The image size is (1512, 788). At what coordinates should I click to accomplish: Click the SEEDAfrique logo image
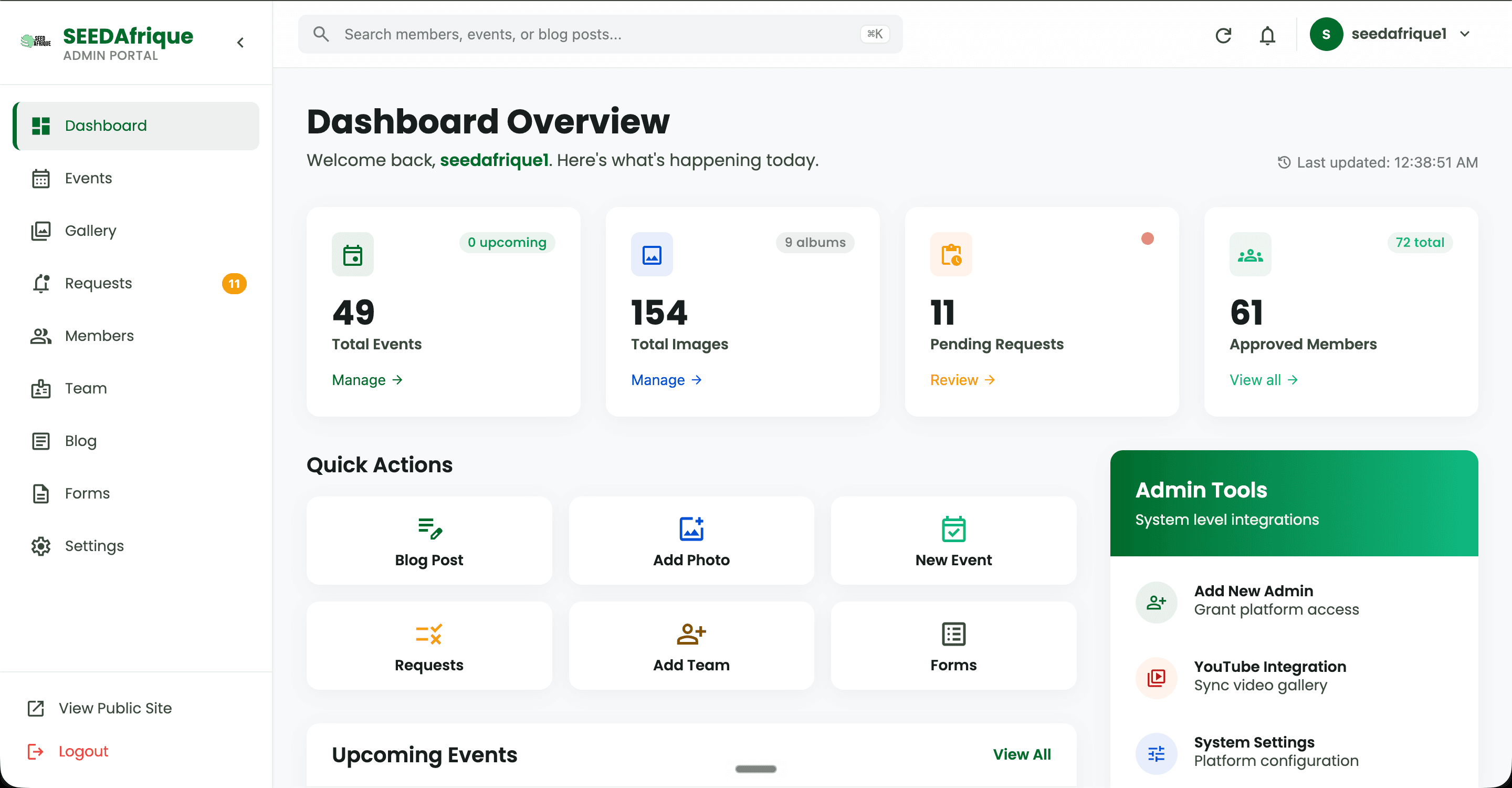coord(36,41)
